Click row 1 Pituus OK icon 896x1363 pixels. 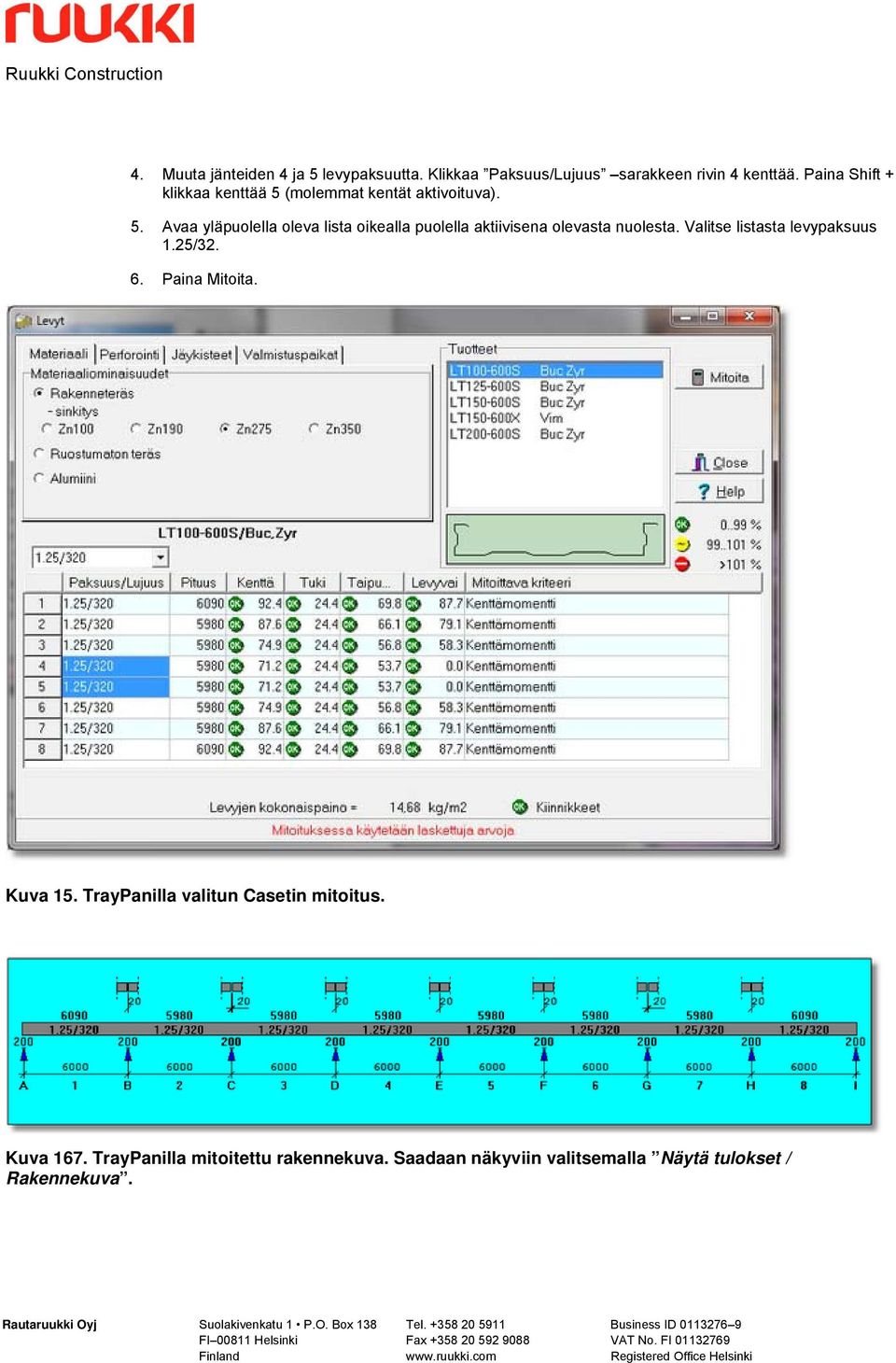[236, 604]
